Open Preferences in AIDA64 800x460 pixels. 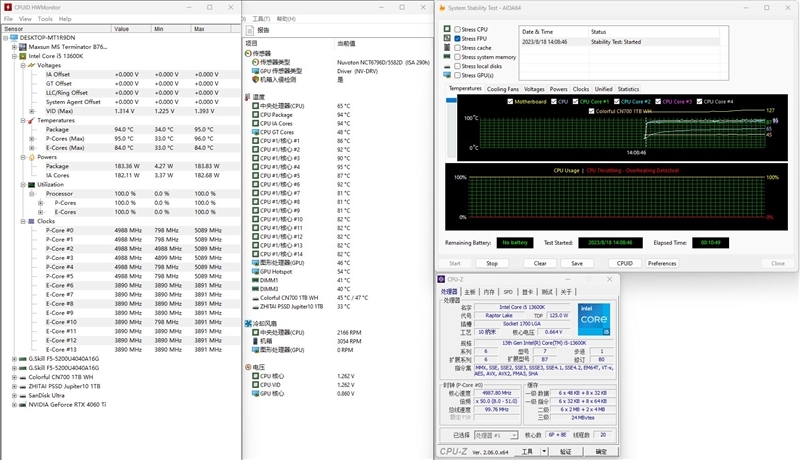[x=662, y=264]
